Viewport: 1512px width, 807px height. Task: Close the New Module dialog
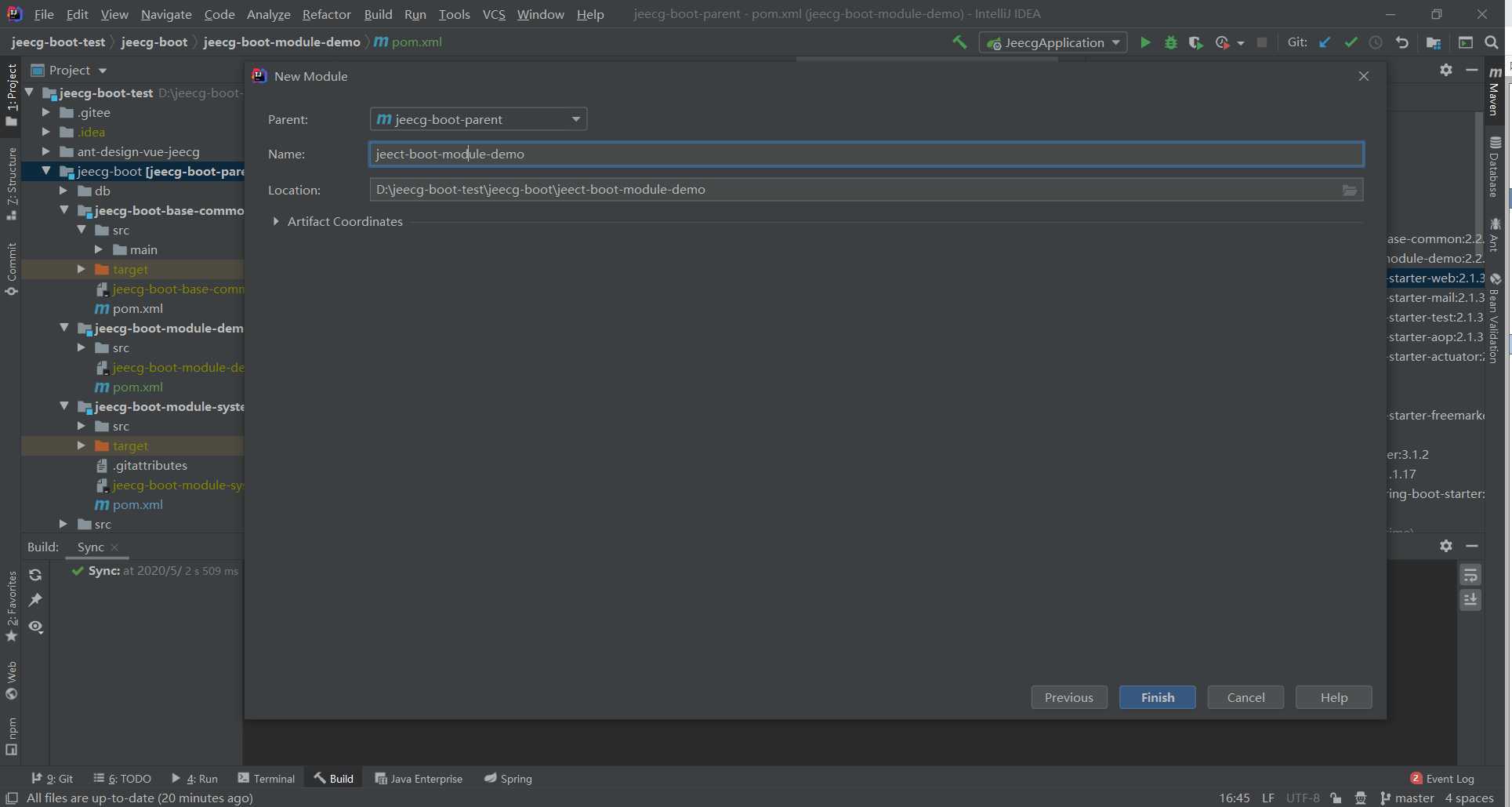[1364, 76]
